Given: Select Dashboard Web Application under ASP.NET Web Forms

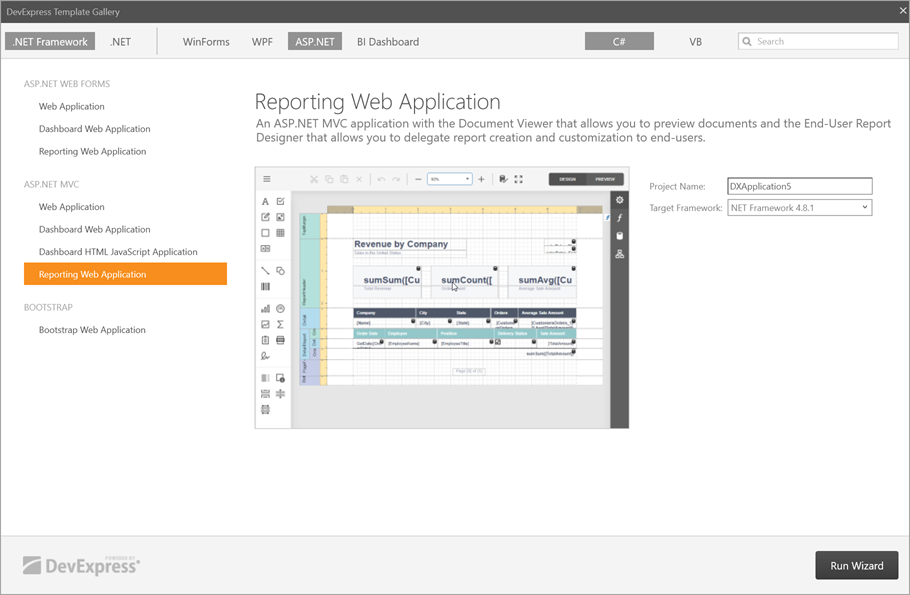Looking at the screenshot, I should pyautogui.click(x=95, y=129).
